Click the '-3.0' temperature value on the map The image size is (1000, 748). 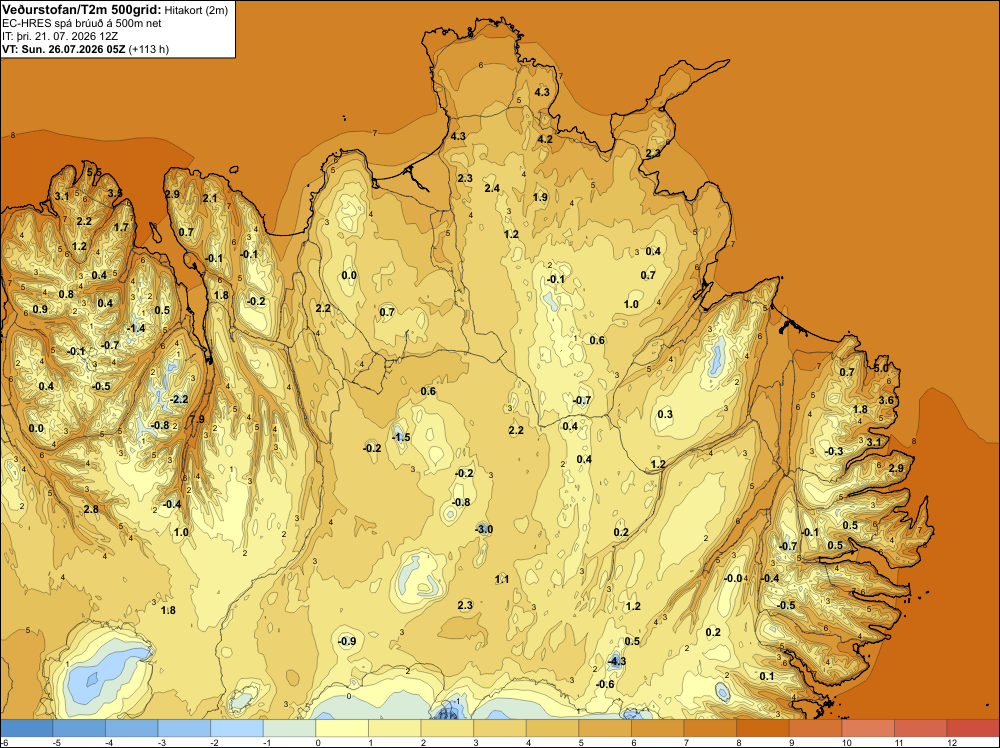(484, 529)
